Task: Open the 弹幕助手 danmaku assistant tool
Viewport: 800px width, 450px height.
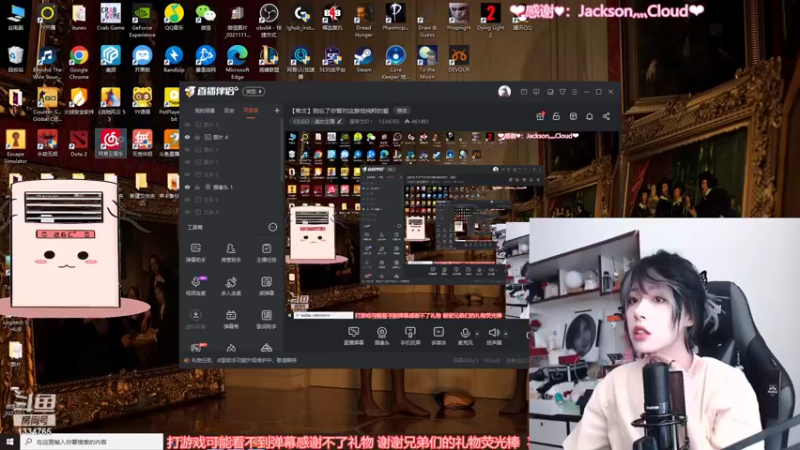Action: pos(195,253)
